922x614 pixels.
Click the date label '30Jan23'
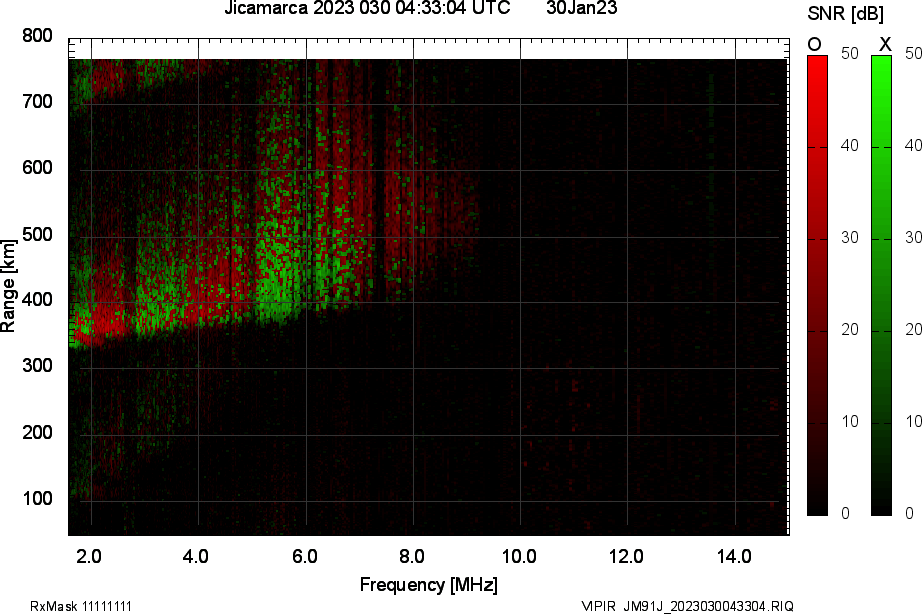[582, 8]
